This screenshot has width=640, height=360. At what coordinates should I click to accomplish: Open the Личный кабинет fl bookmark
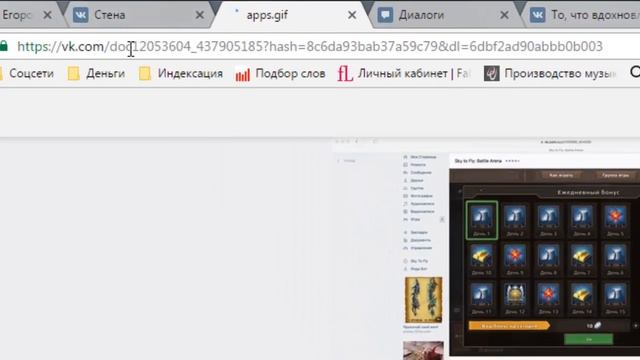(x=404, y=74)
